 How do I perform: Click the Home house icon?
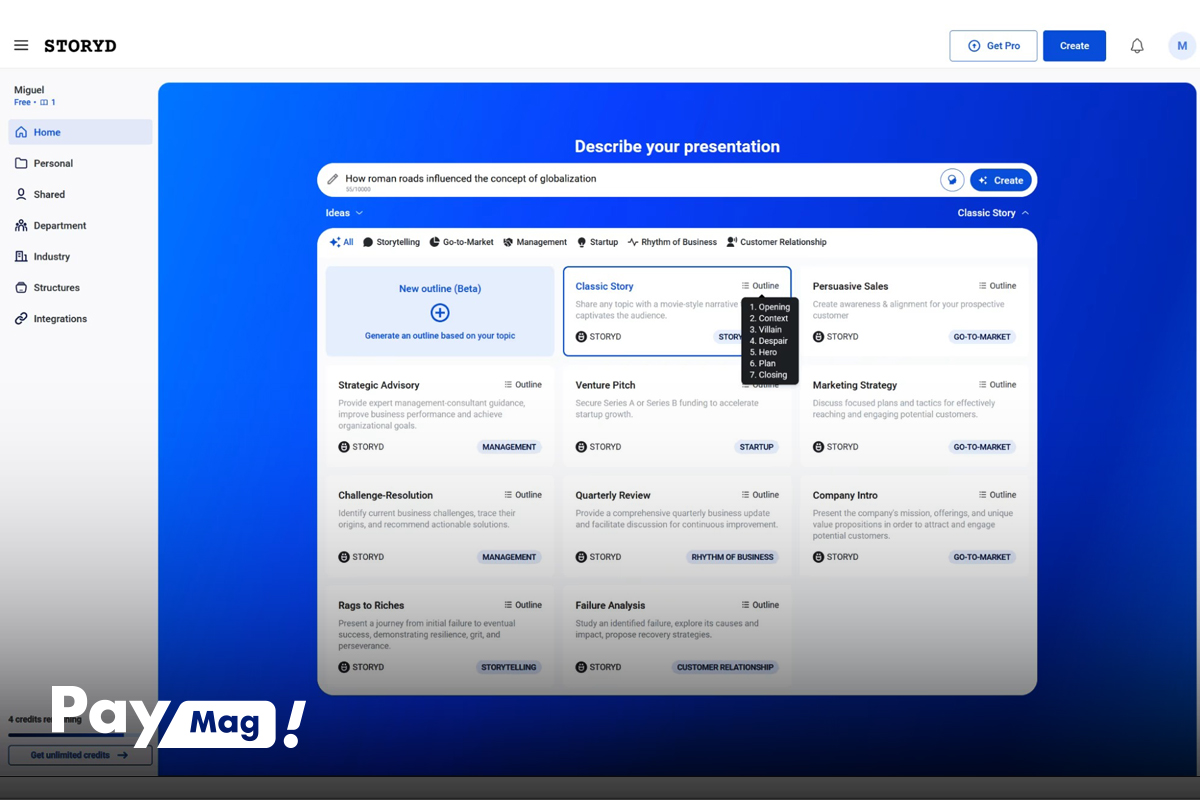[21, 132]
